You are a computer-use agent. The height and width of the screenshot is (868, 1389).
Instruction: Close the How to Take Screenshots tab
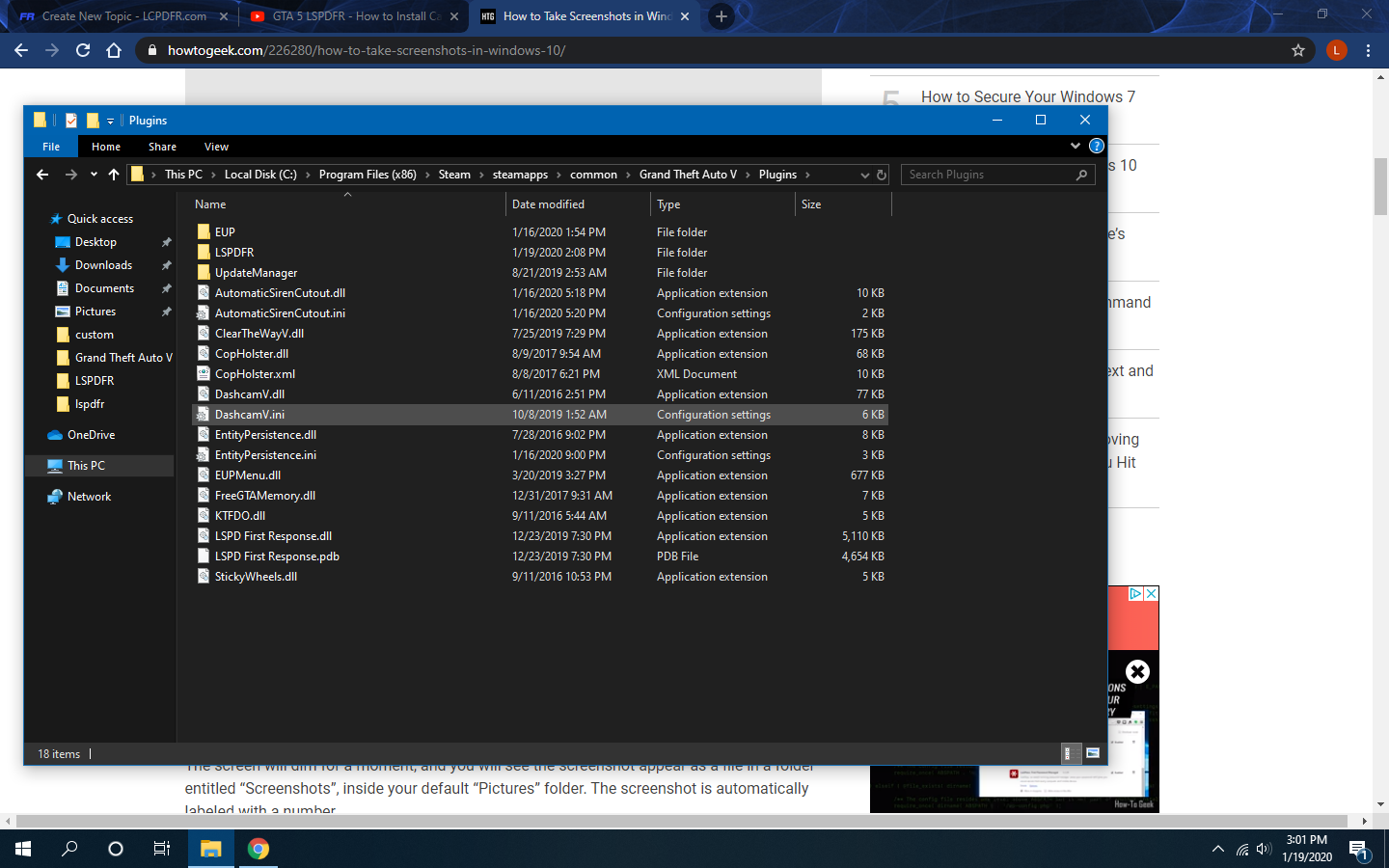coord(685,16)
